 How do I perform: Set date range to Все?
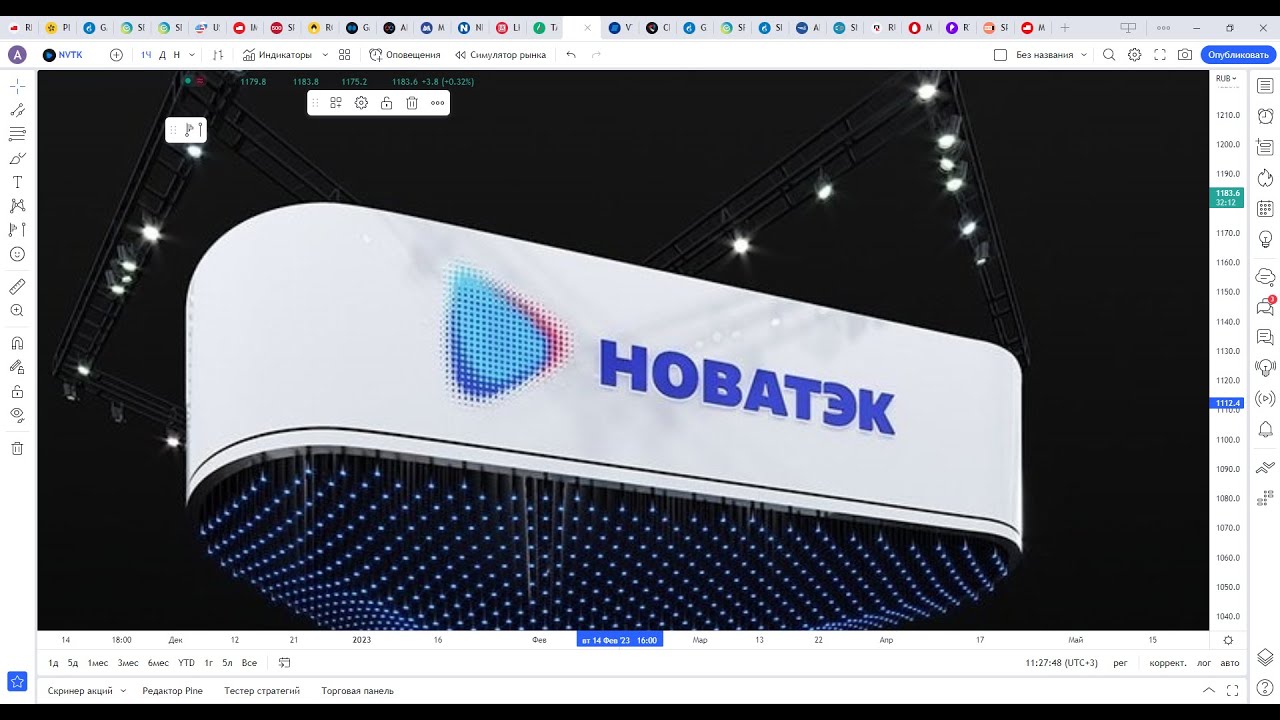click(249, 663)
